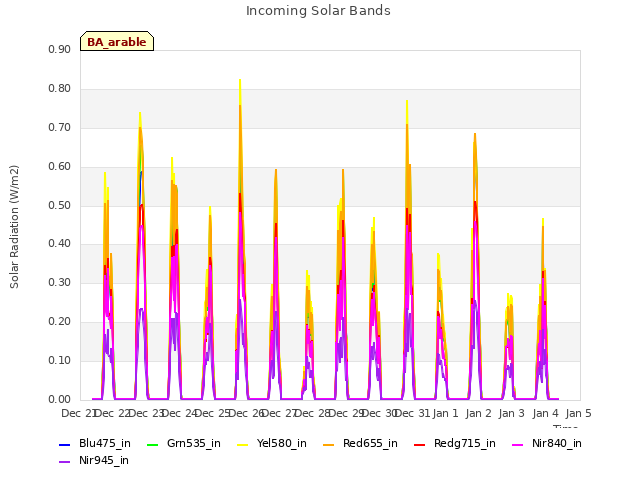The image size is (640, 480).
Task: Toggle the Blu475_in legend entry
Action: (x=95, y=443)
